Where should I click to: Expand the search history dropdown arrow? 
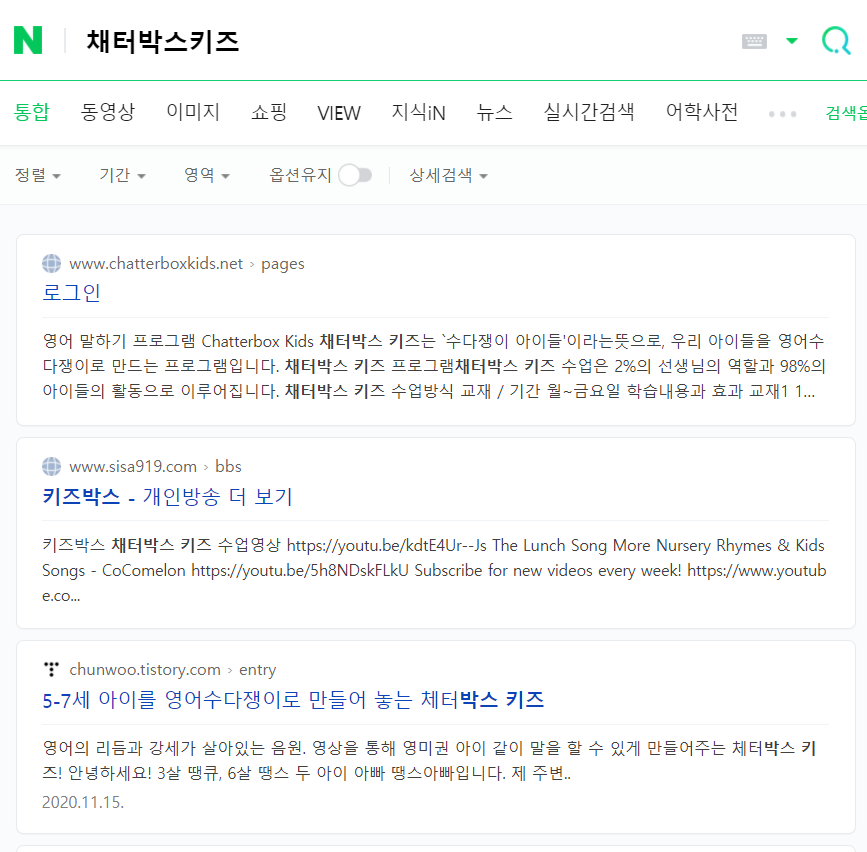[792, 40]
